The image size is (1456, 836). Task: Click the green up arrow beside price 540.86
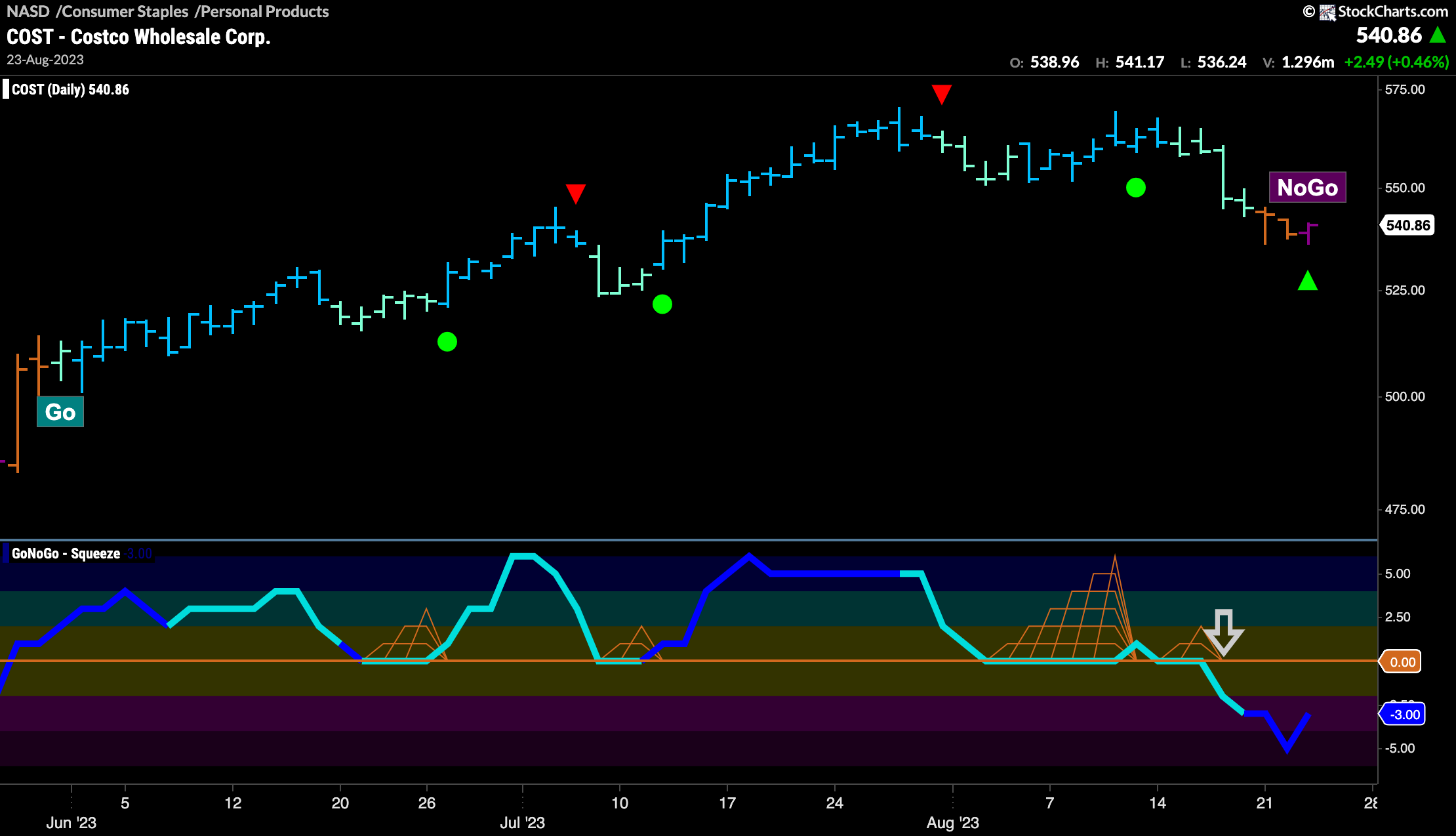pos(1438,35)
